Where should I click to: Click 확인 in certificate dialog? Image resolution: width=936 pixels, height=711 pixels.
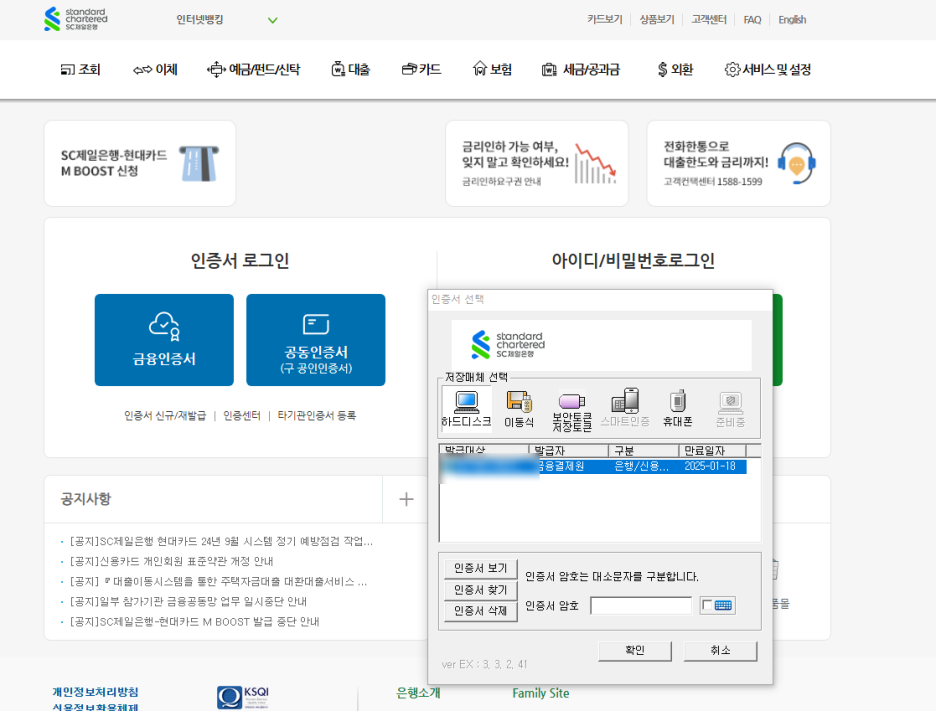[635, 651]
